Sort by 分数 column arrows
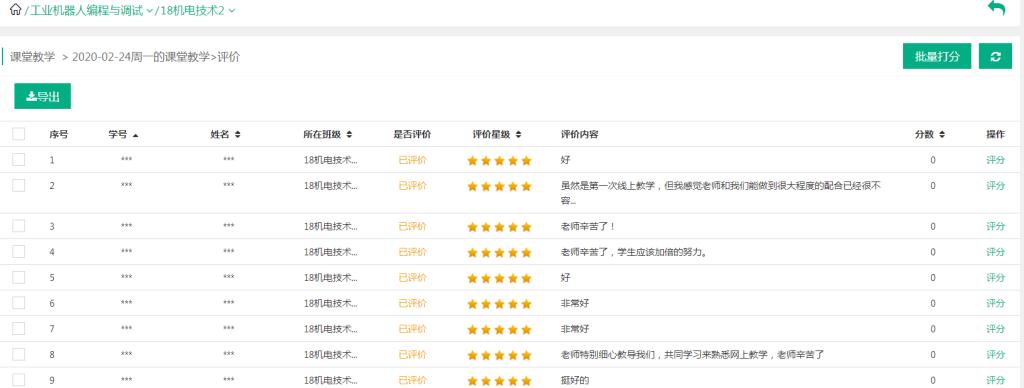This screenshot has width=1024, height=388. point(942,135)
